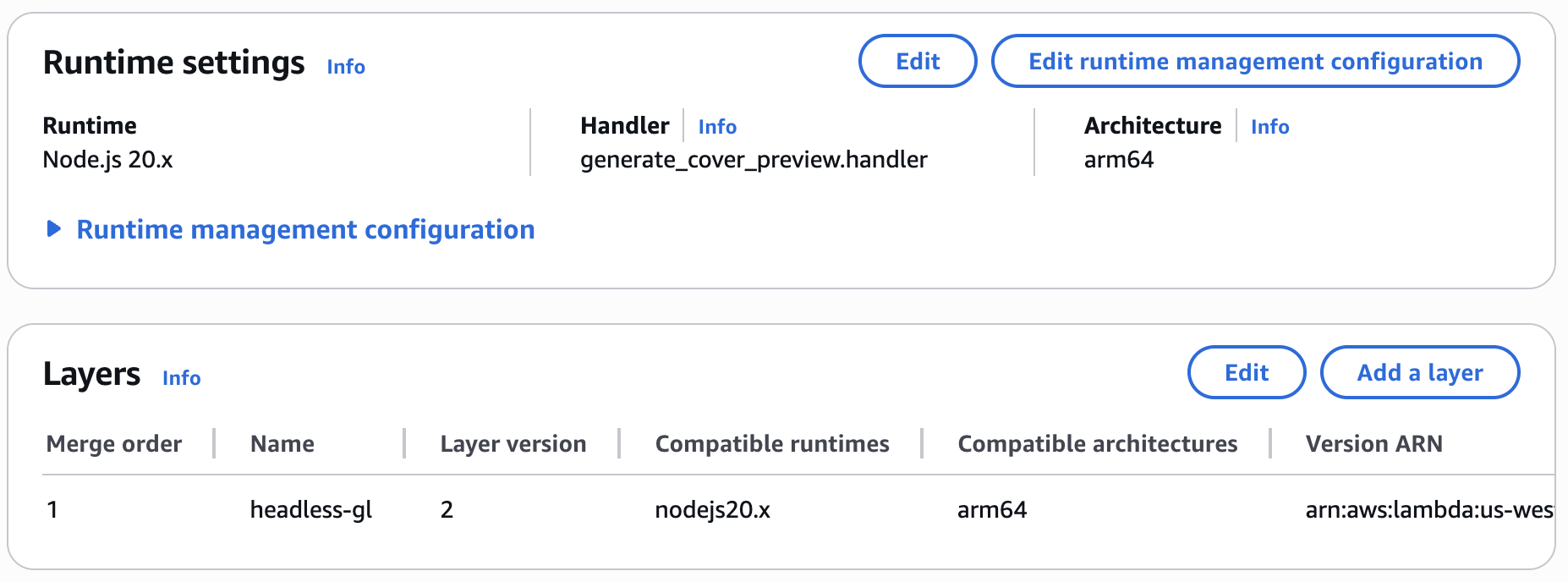Open Info link beside Runtime settings
This screenshot has height=582, width=1568.
346,67
